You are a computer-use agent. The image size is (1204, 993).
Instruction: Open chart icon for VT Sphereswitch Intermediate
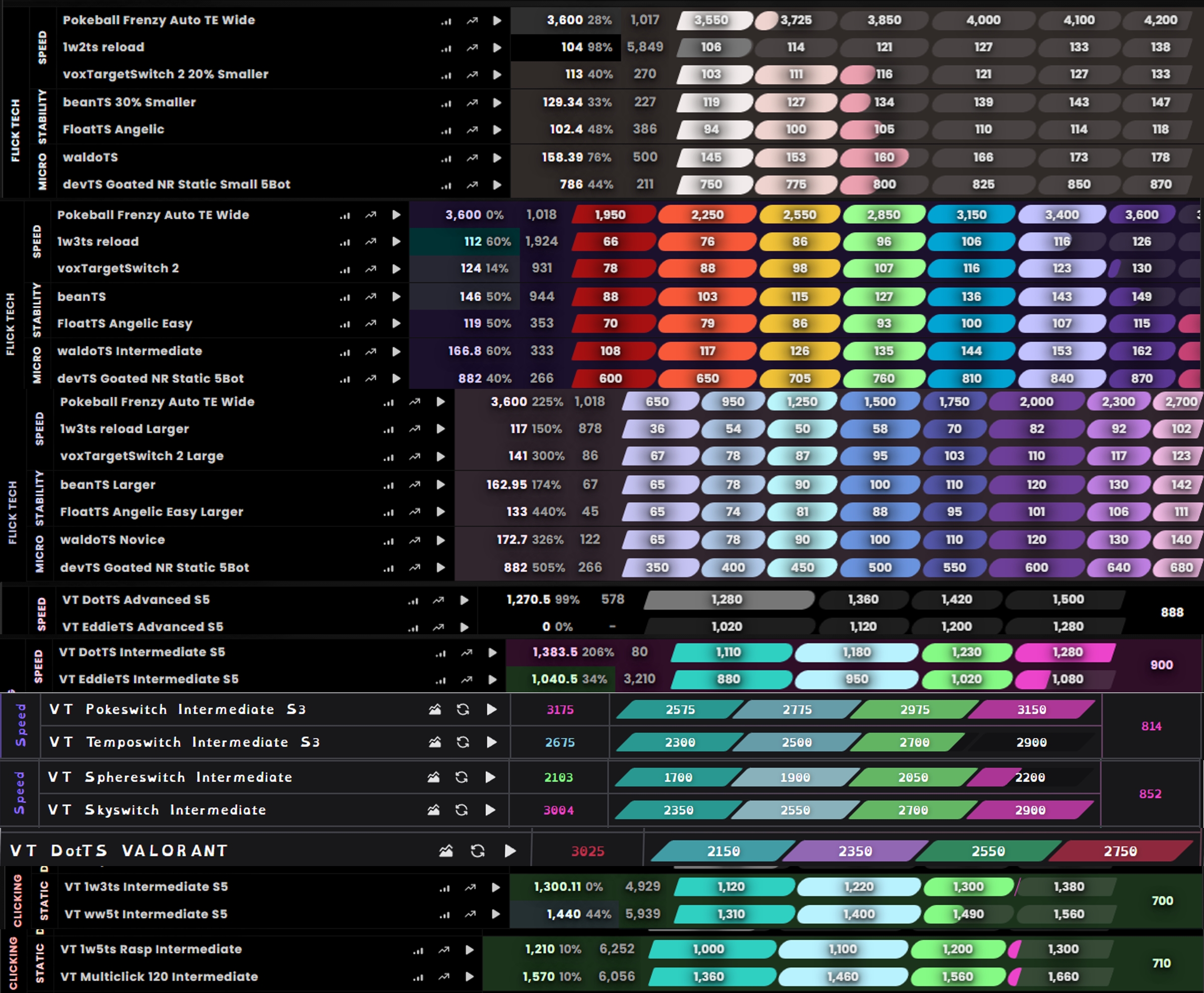433,777
